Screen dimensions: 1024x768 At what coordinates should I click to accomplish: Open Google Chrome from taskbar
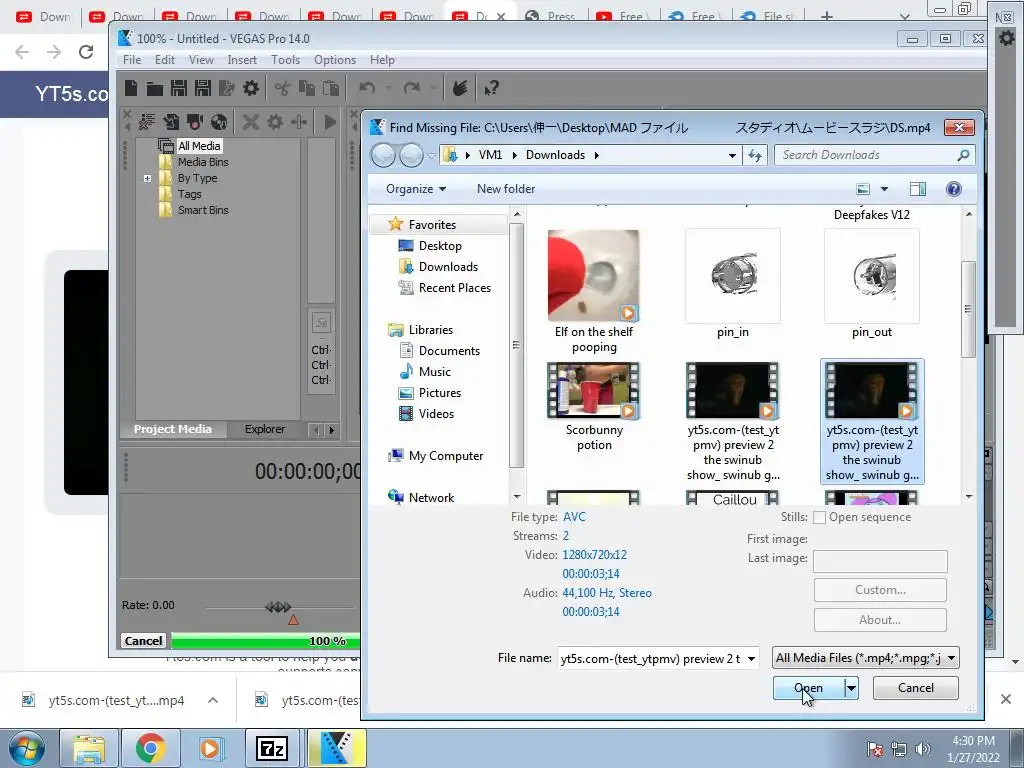150,748
